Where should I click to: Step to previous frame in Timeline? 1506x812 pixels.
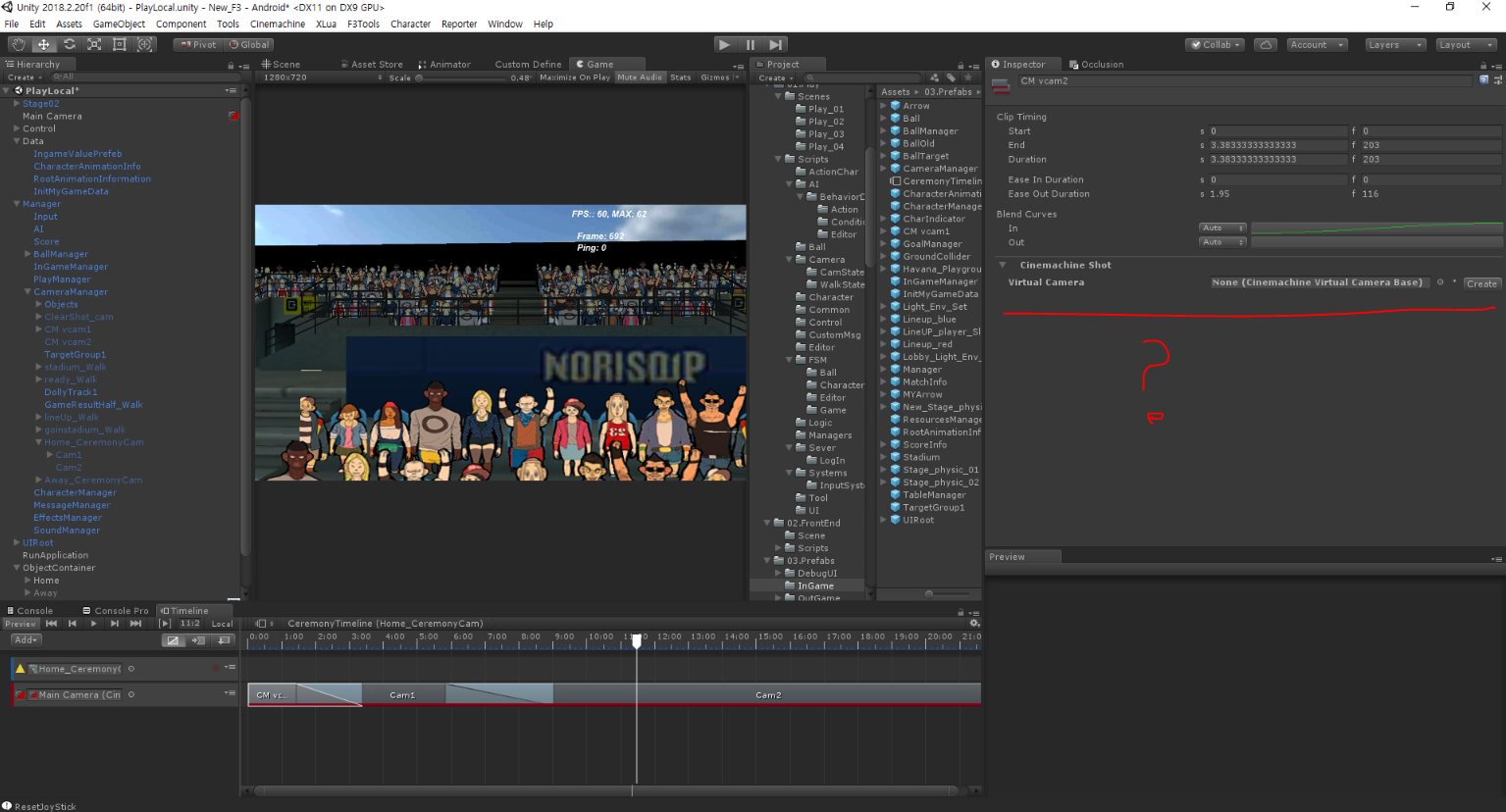pyautogui.click(x=72, y=624)
